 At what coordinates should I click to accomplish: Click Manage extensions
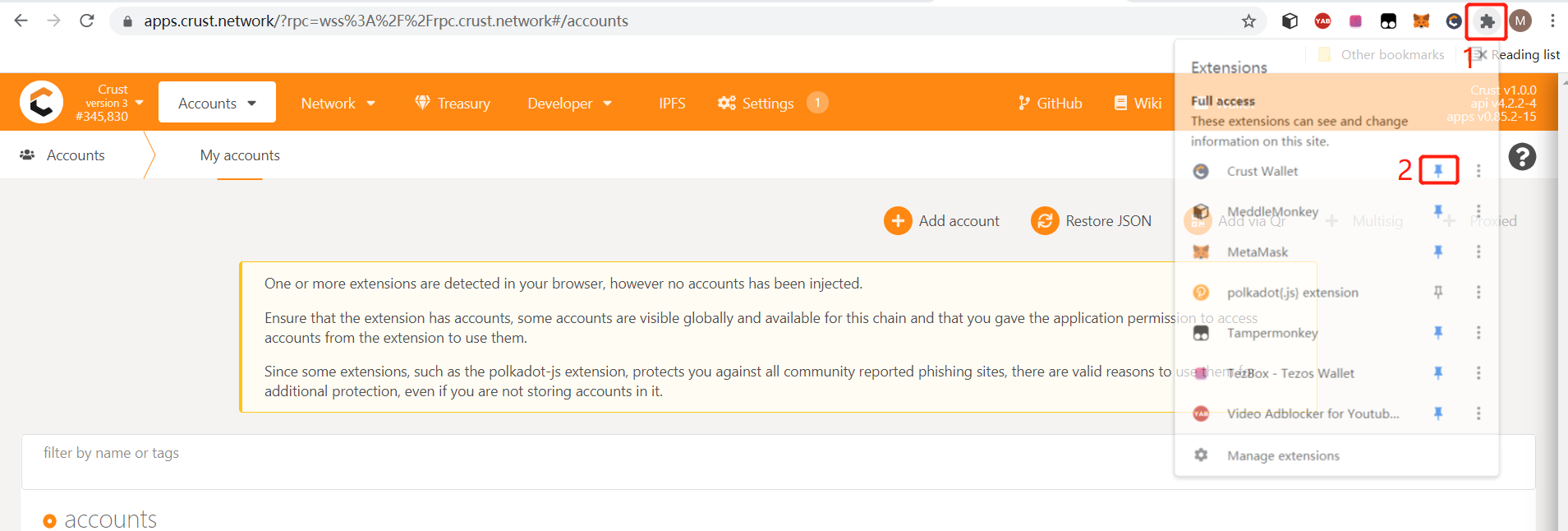[x=1283, y=455]
